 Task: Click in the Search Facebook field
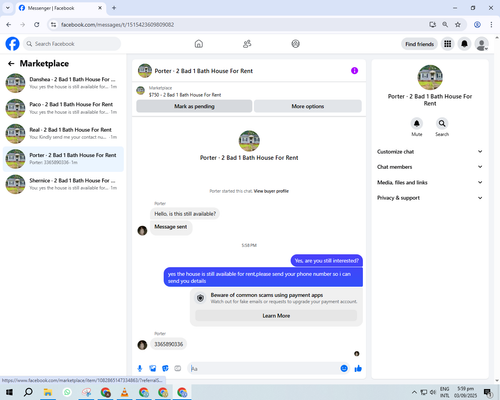click(x=72, y=44)
